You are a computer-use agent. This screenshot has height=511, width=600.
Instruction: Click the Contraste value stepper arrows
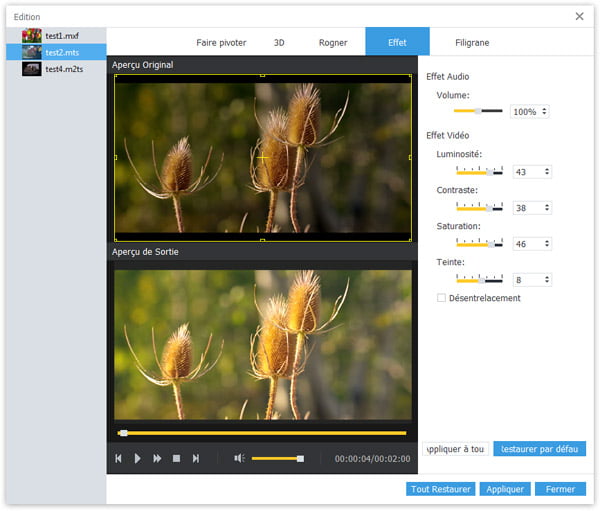[546, 208]
